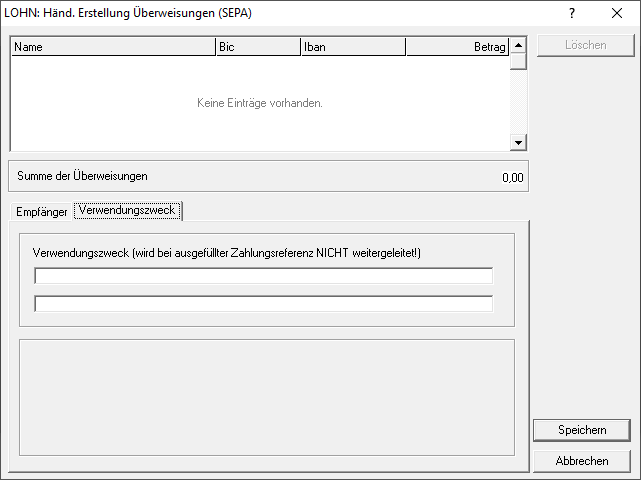
Task: Select the Verwendungszweck tab
Action: (x=127, y=211)
